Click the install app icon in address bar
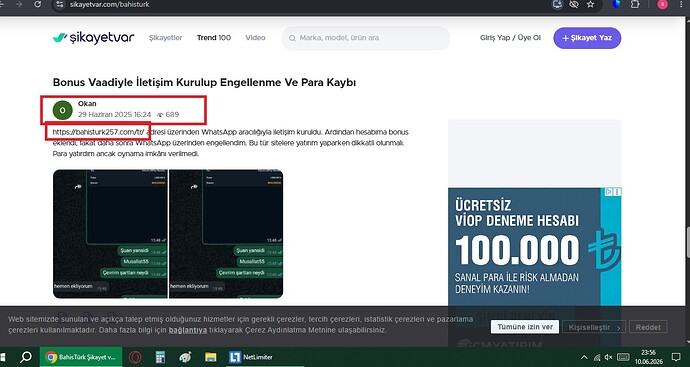The height and width of the screenshot is (367, 690). click(558, 4)
